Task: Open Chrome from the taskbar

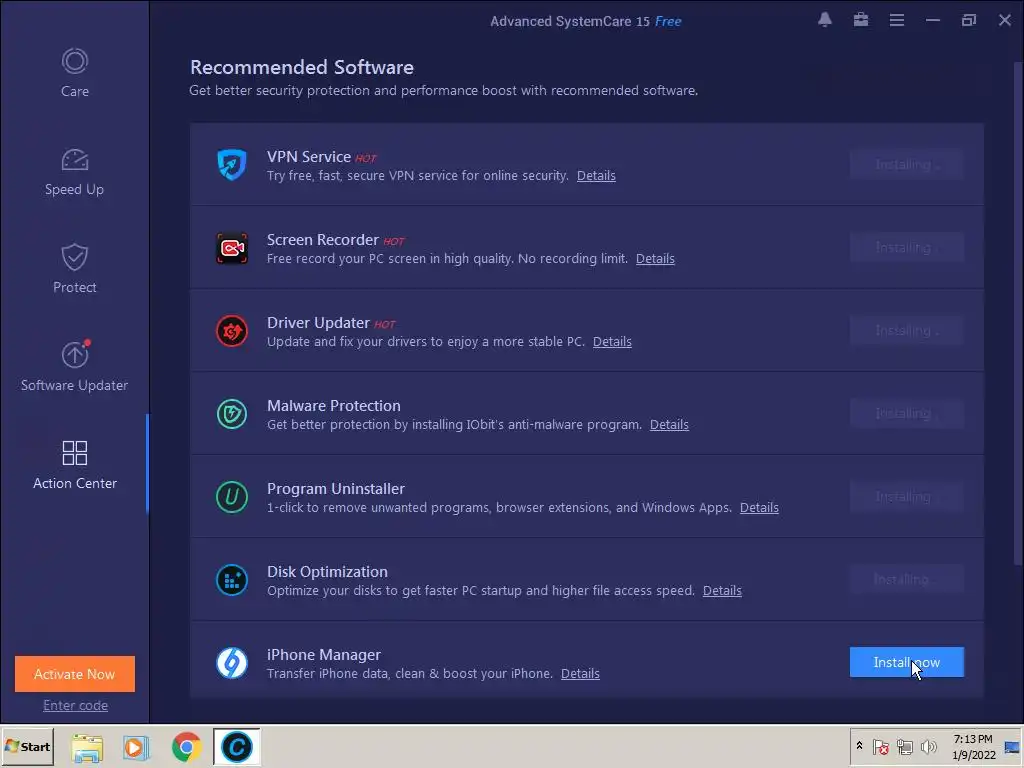Action: 186,746
